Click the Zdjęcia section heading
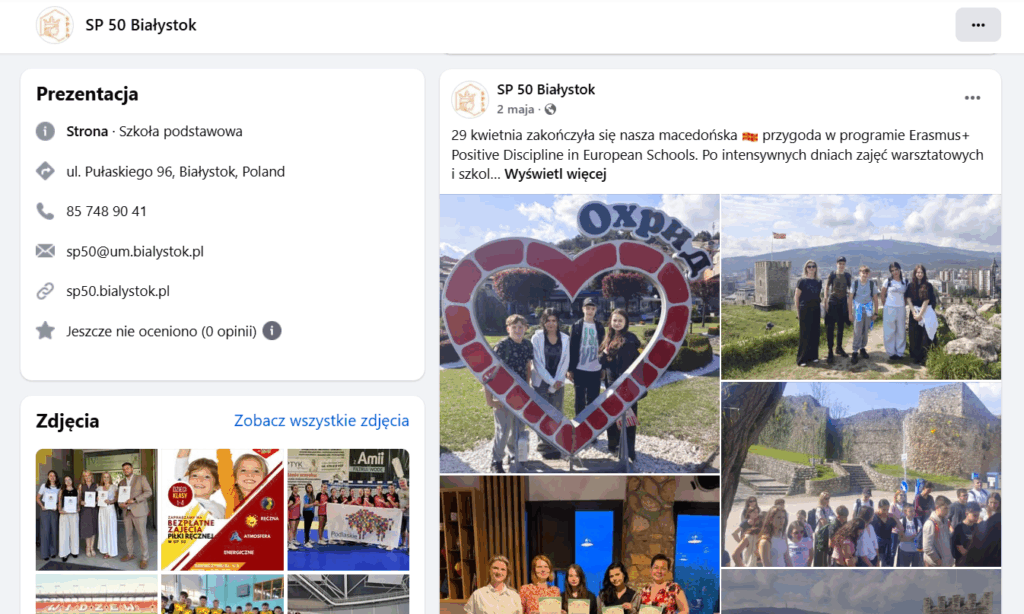Viewport: 1024px width, 614px height. tap(67, 421)
